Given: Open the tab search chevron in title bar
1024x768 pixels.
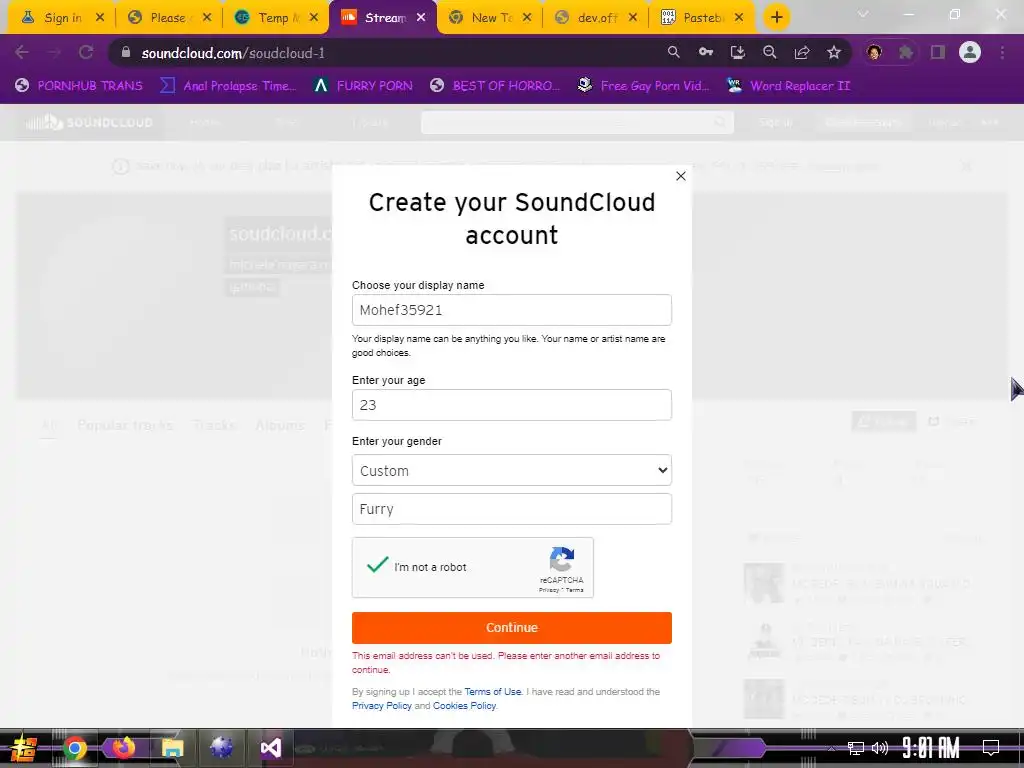Looking at the screenshot, I should coord(863,14).
